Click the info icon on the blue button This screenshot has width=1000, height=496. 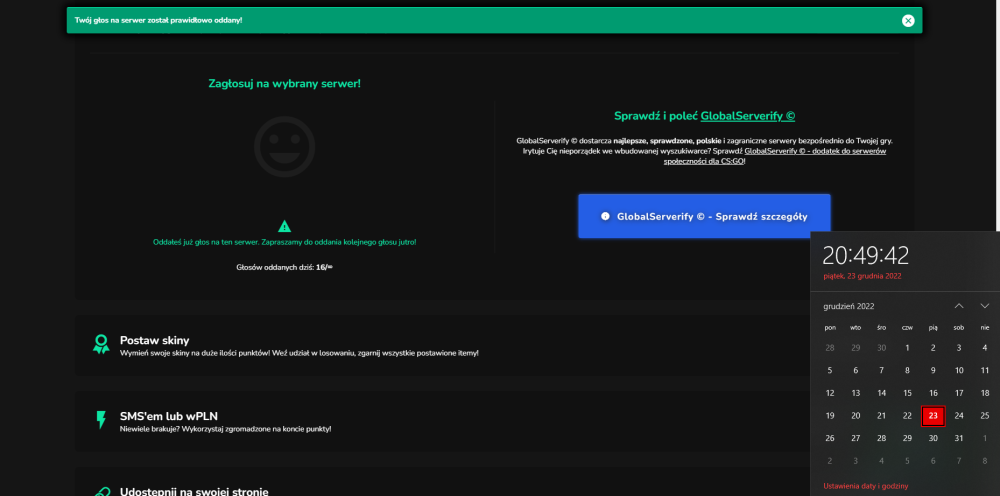605,216
